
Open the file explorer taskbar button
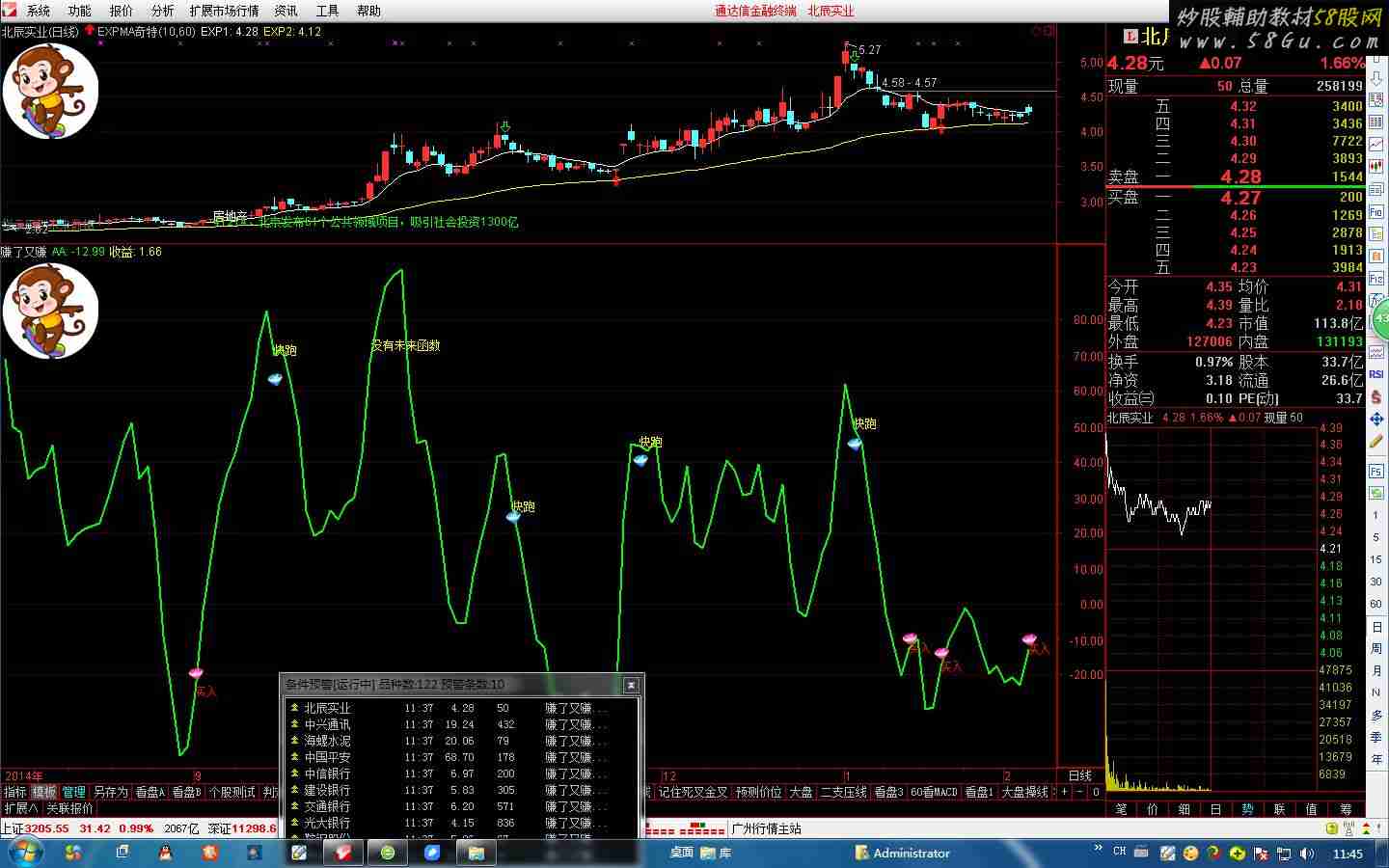pyautogui.click(x=477, y=853)
